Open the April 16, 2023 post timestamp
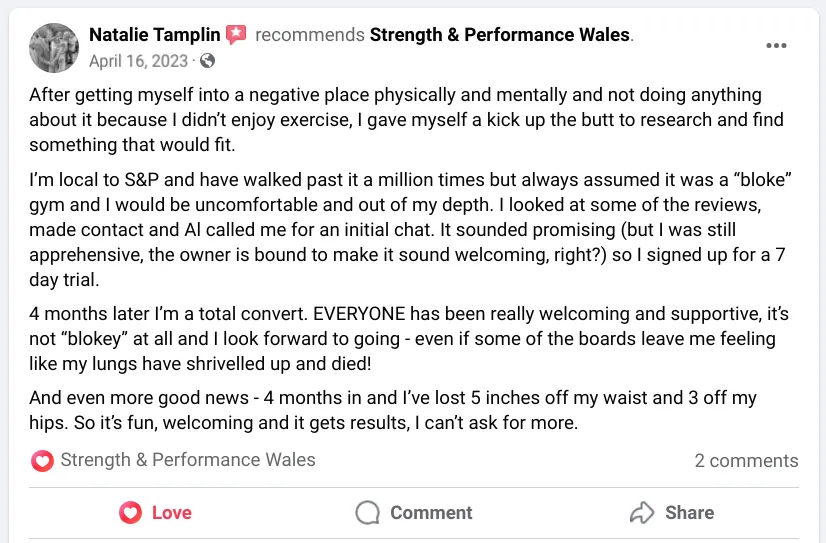This screenshot has height=543, width=826. tap(138, 61)
